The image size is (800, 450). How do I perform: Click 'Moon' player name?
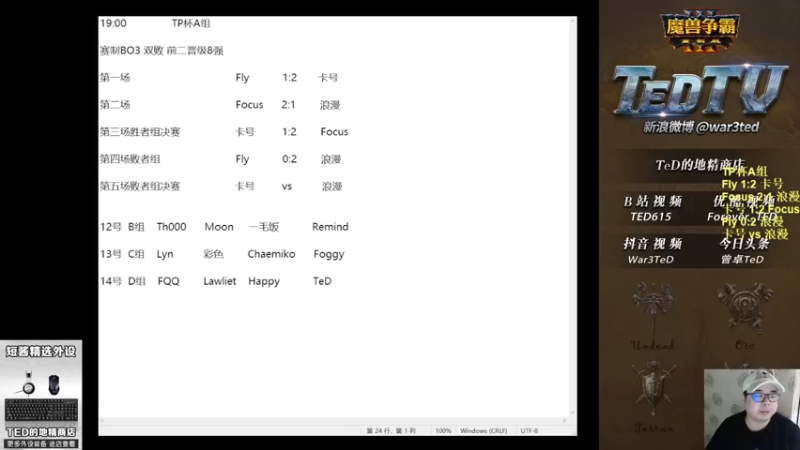[219, 227]
